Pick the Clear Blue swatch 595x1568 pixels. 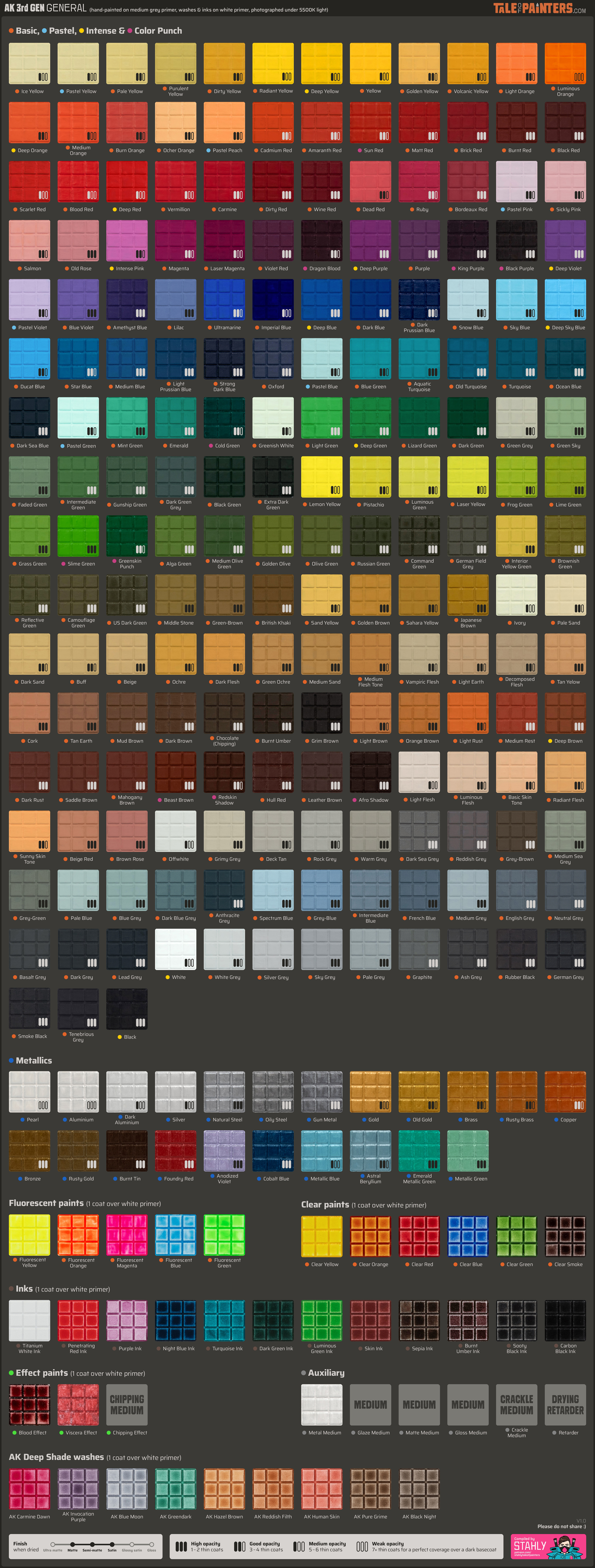[468, 1236]
